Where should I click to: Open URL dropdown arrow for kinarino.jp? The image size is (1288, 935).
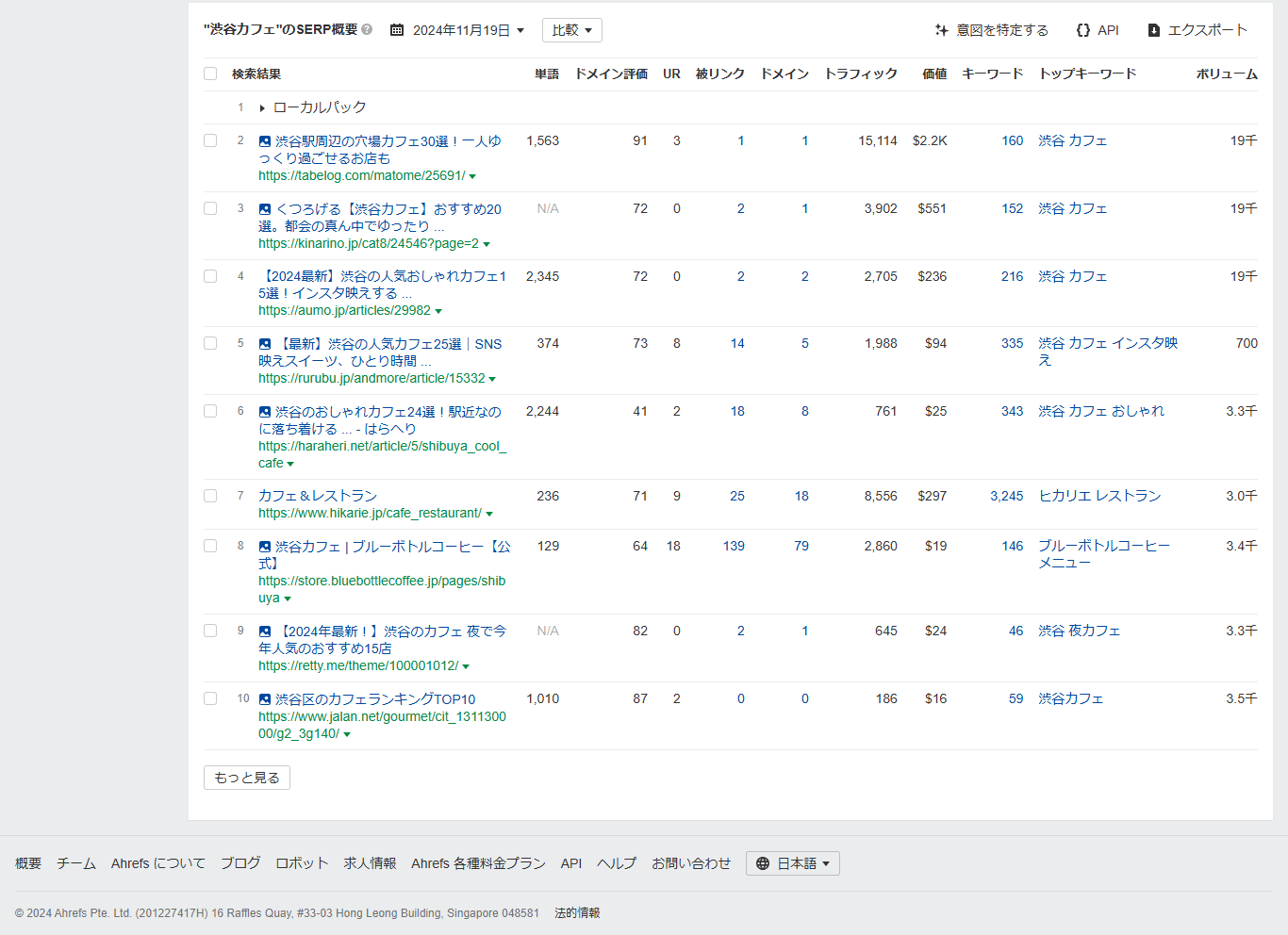(487, 244)
